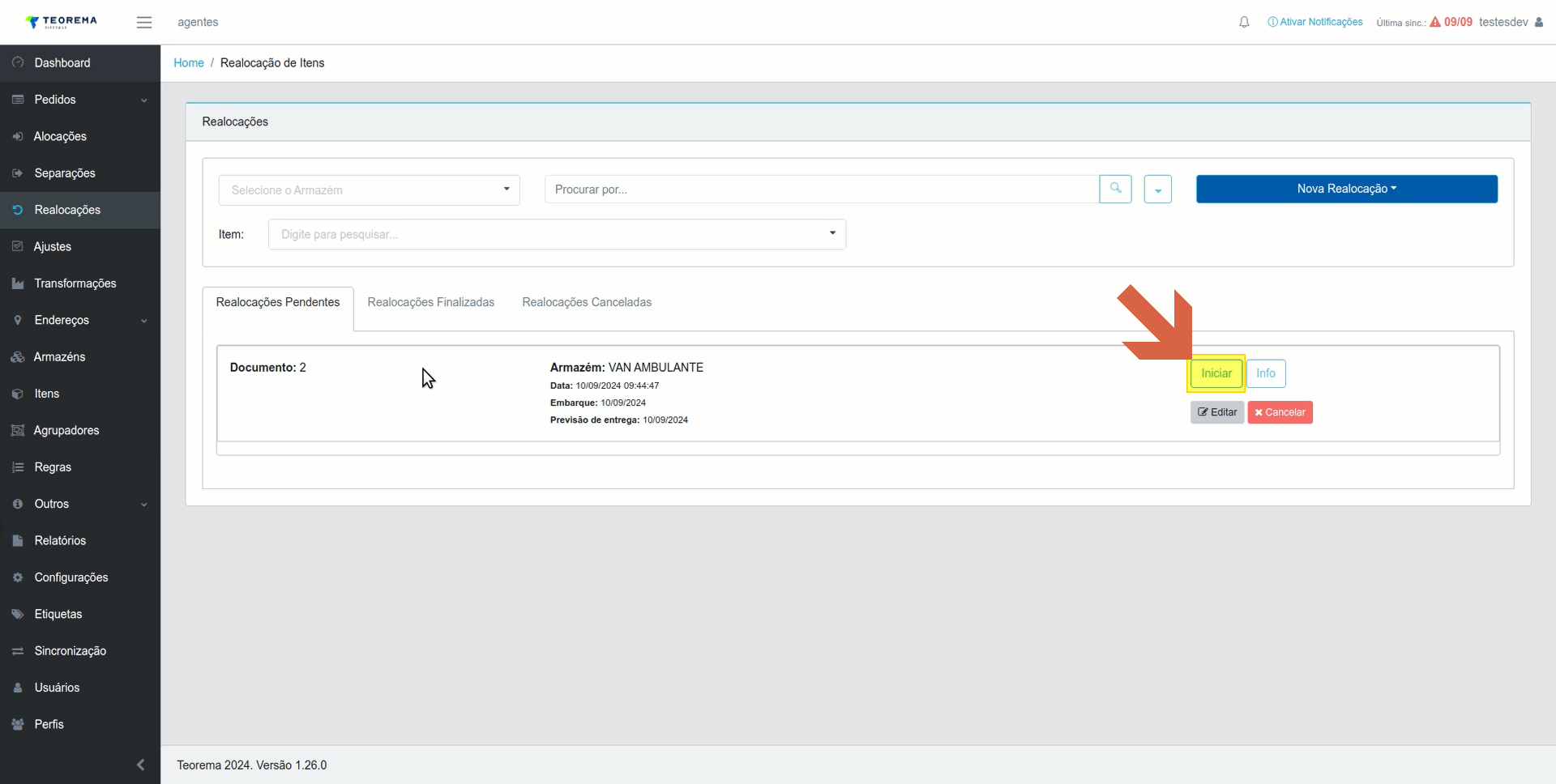
Task: Click the Configurações gear icon
Action: (x=18, y=577)
